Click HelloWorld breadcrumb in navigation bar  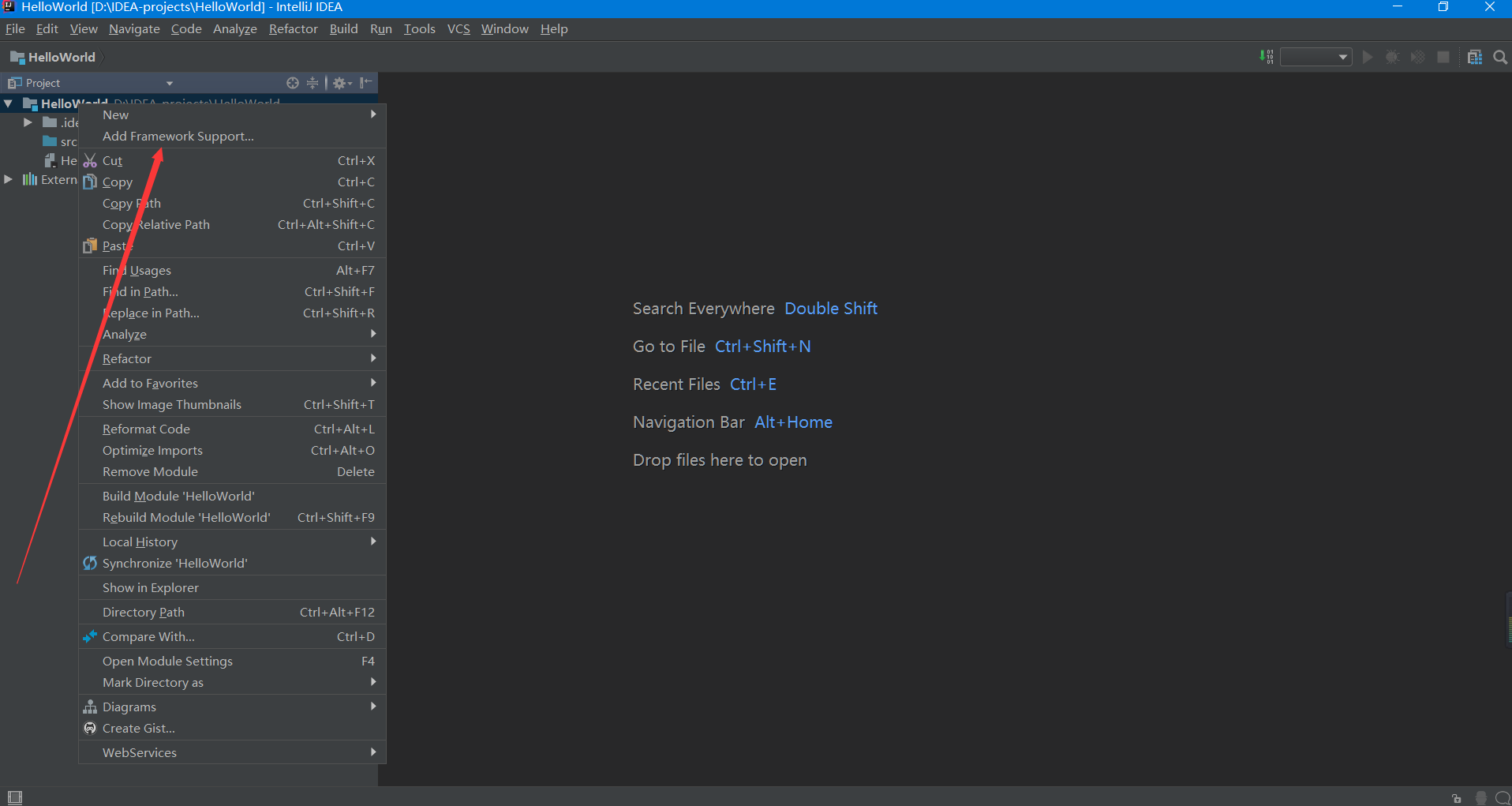[x=53, y=57]
